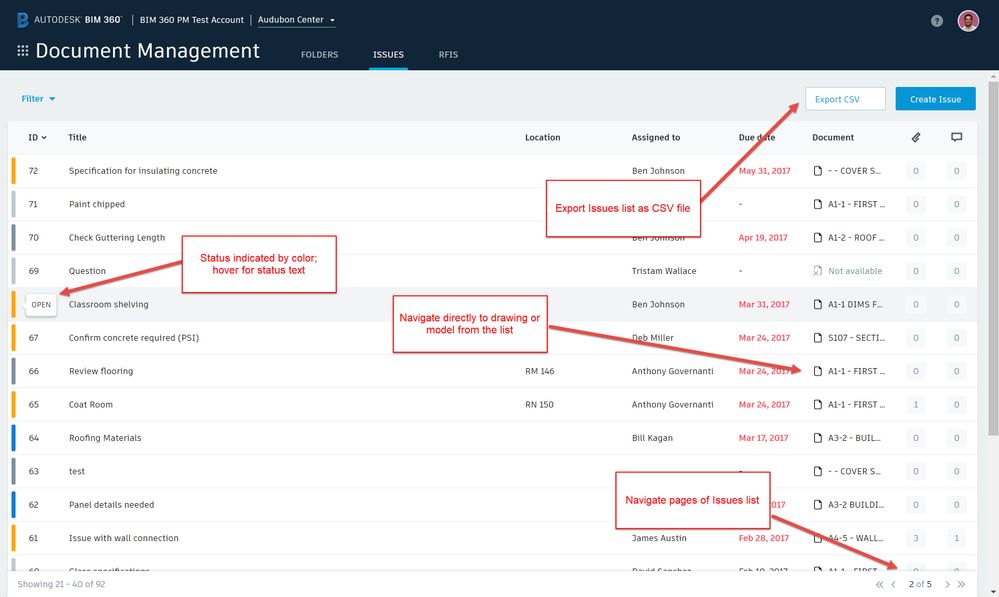The image size is (999, 597).
Task: Click document icon in Specification for insulating concrete row
Action: coord(817,171)
